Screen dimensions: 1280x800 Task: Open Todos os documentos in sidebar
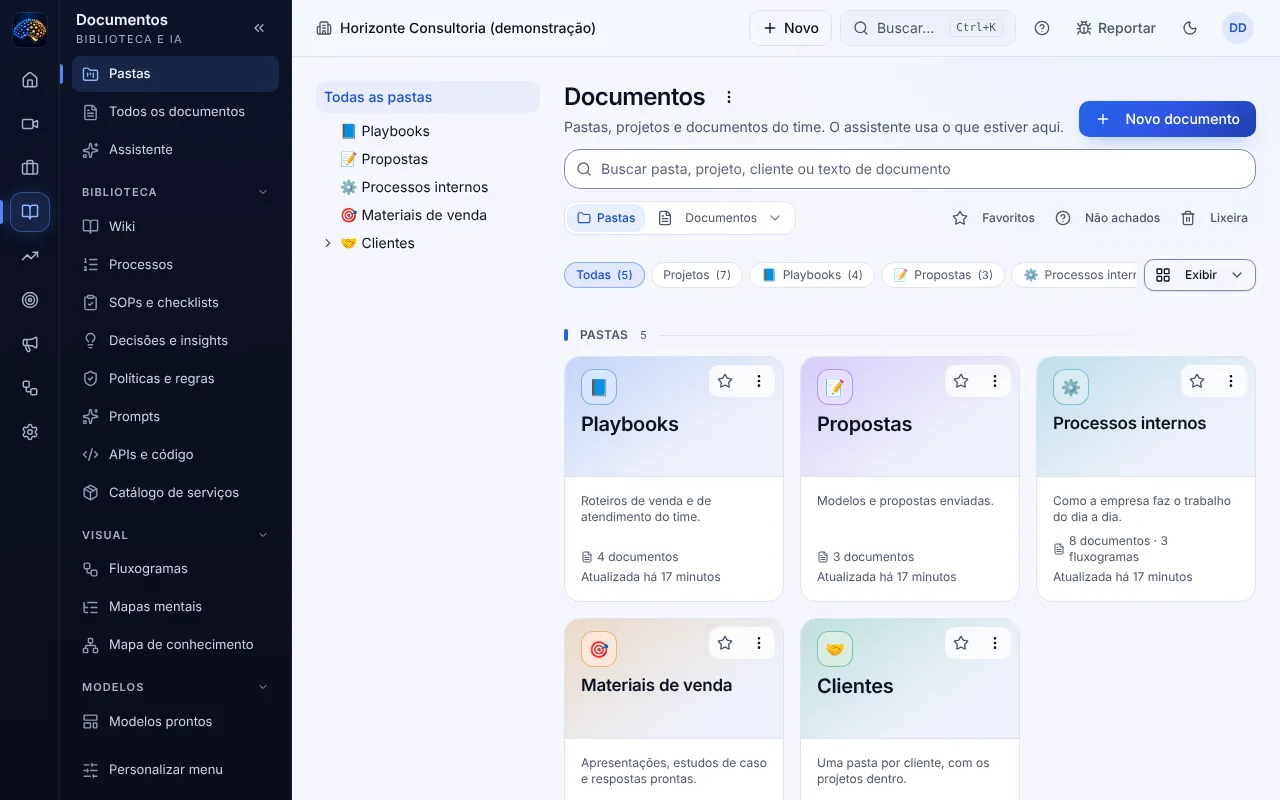176,111
